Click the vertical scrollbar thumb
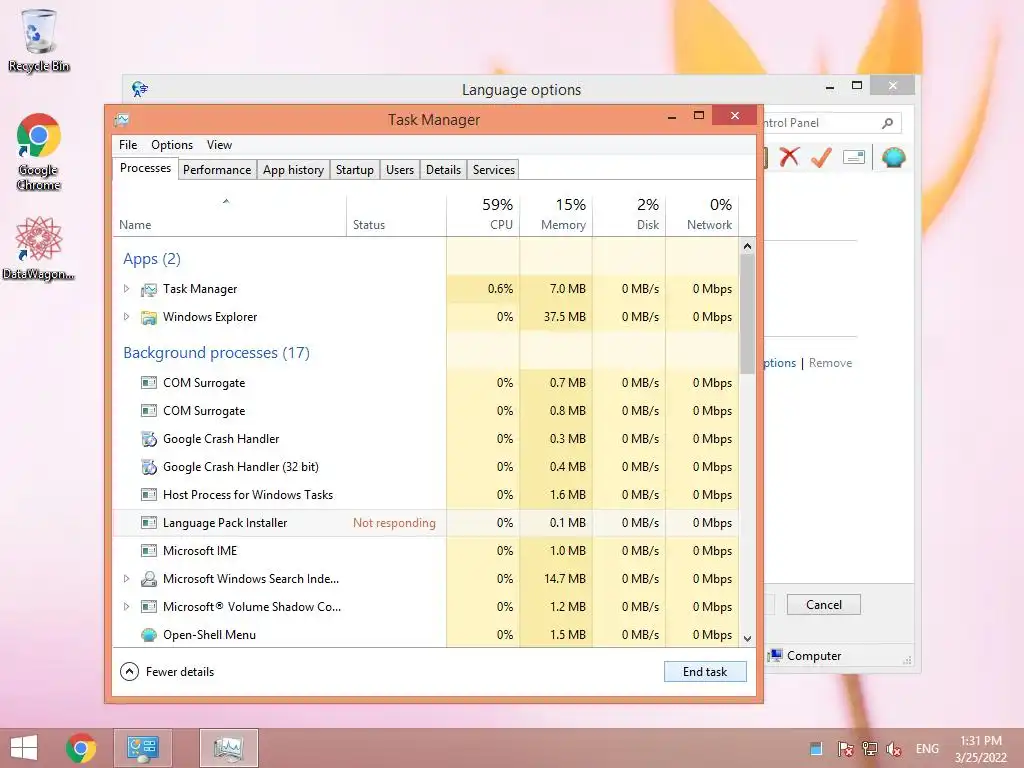 [748, 313]
